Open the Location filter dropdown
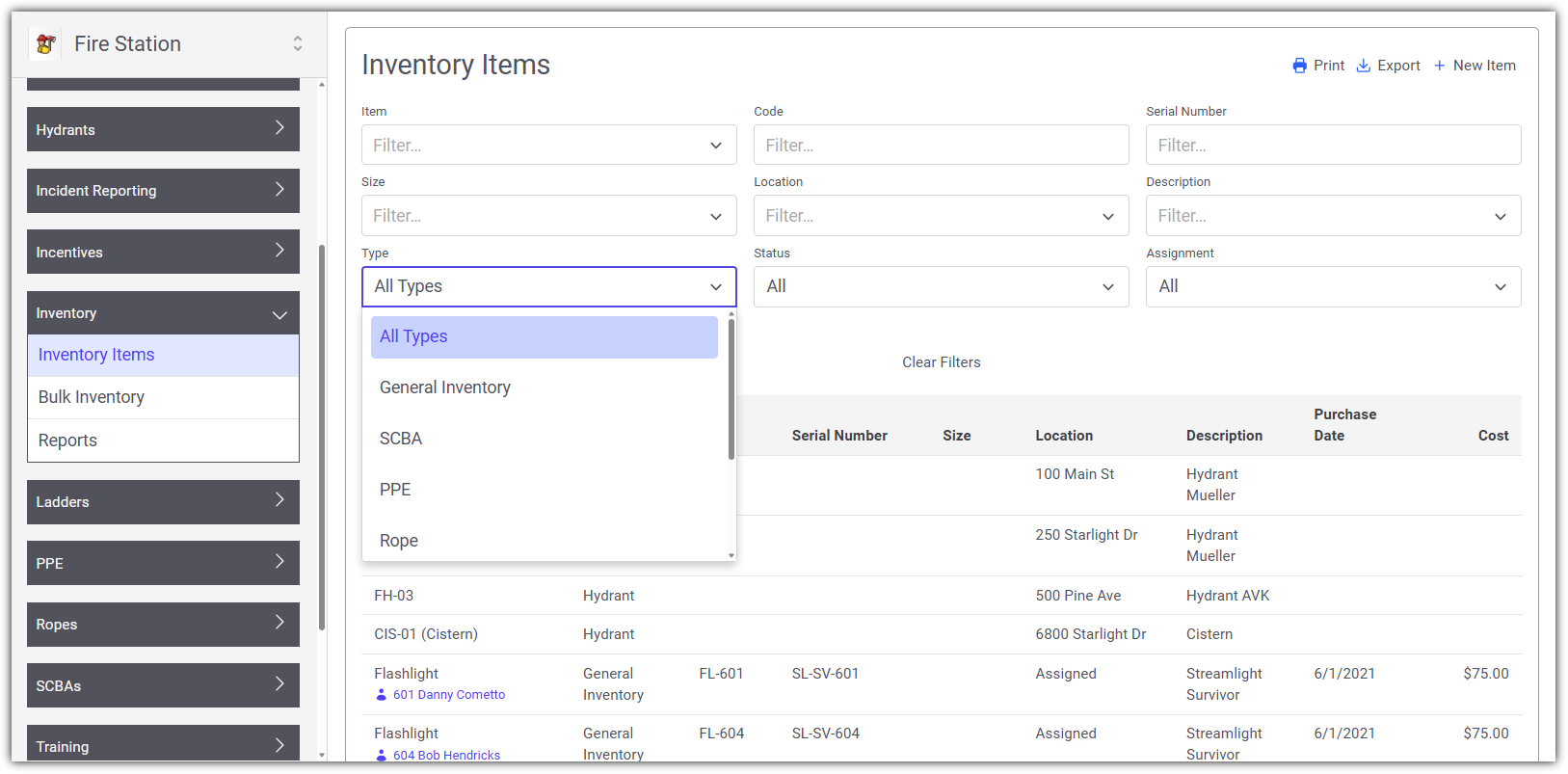Screen dimensions: 1568x774 941,216
